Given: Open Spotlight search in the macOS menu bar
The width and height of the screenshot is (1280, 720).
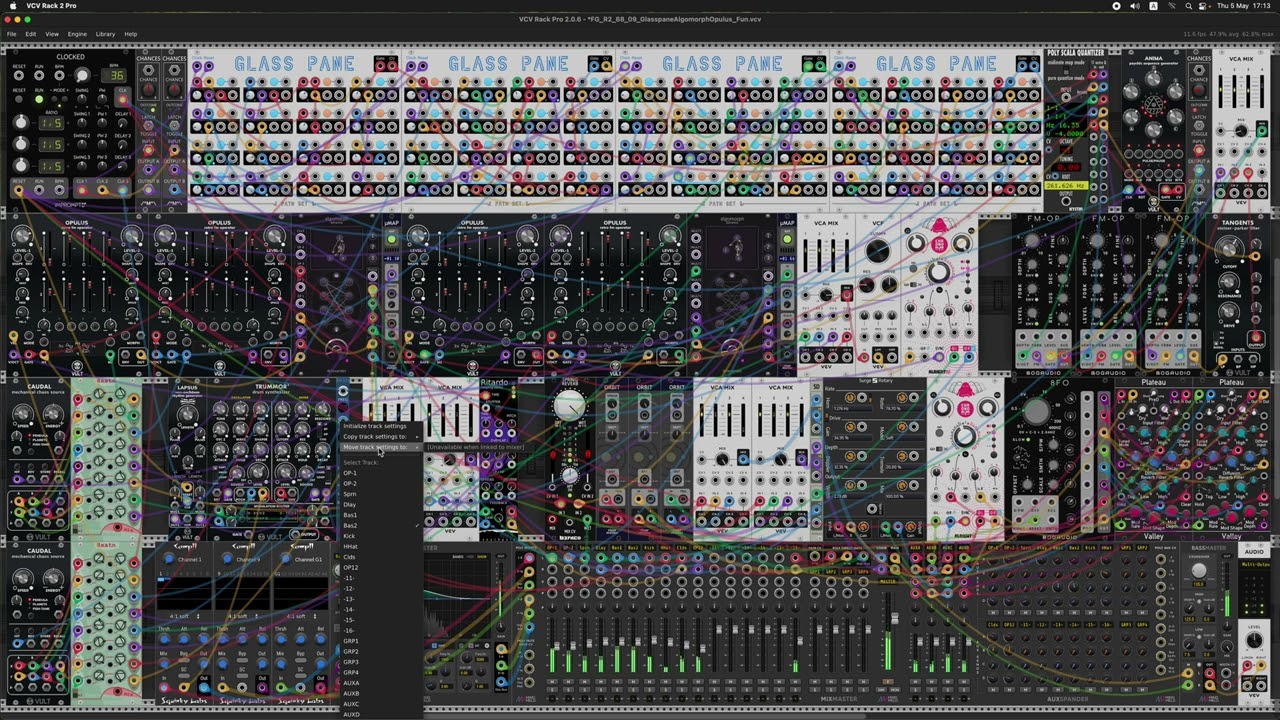Looking at the screenshot, I should point(1190,6).
